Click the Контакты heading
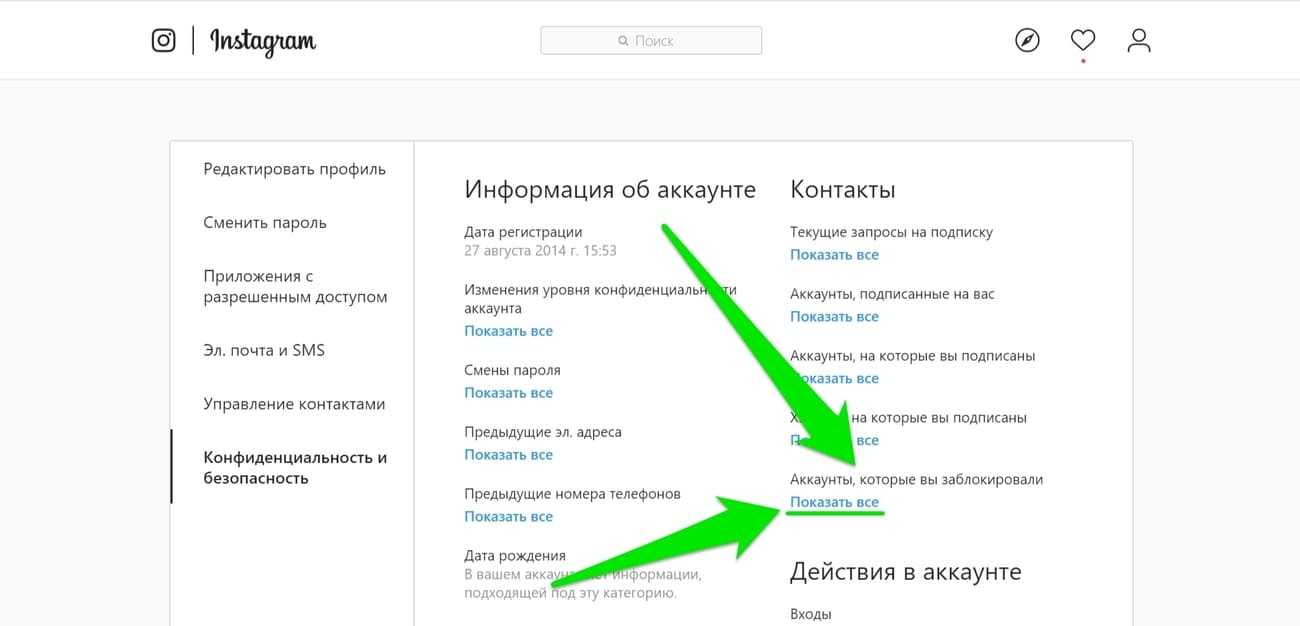The width and height of the screenshot is (1300, 626). tap(843, 190)
